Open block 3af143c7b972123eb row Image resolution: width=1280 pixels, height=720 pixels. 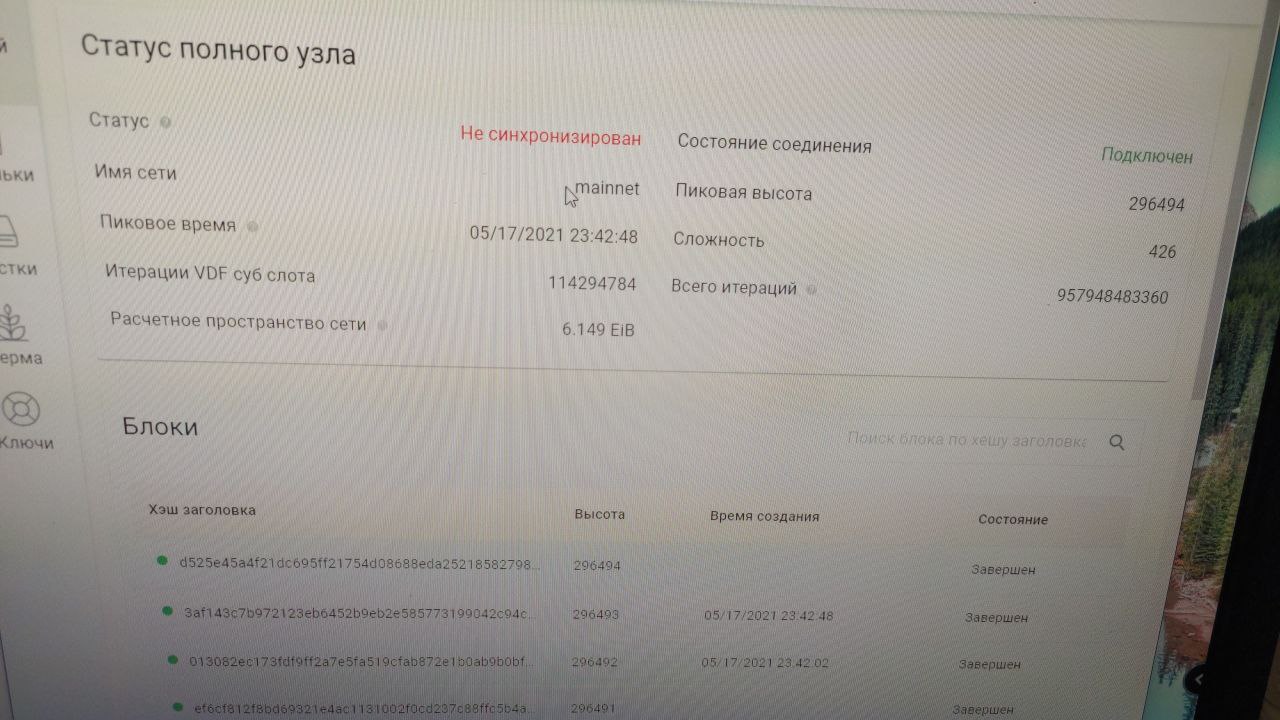click(x=640, y=614)
